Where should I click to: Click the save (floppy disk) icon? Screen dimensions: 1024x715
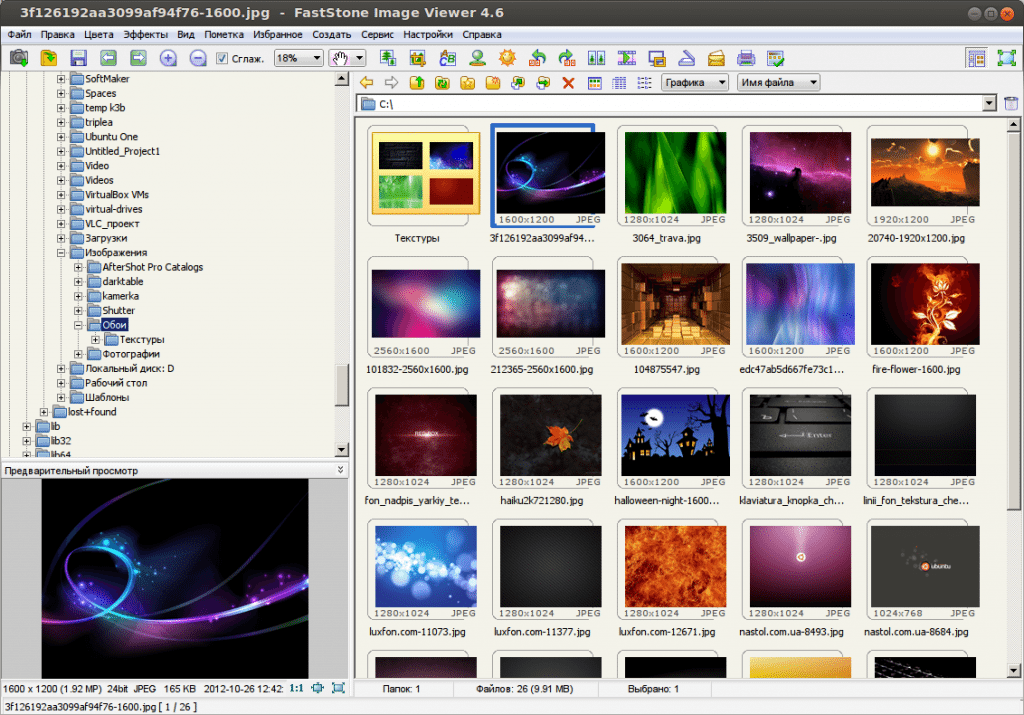(78, 58)
